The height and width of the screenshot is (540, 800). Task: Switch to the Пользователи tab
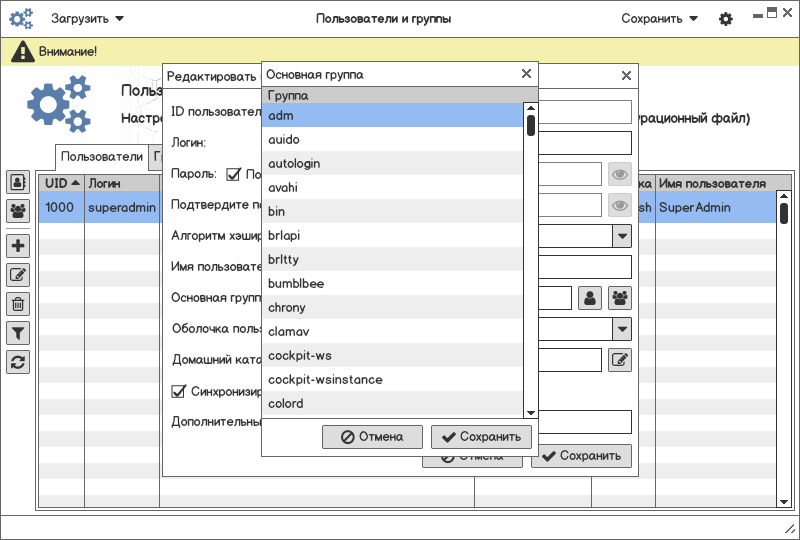[102, 157]
